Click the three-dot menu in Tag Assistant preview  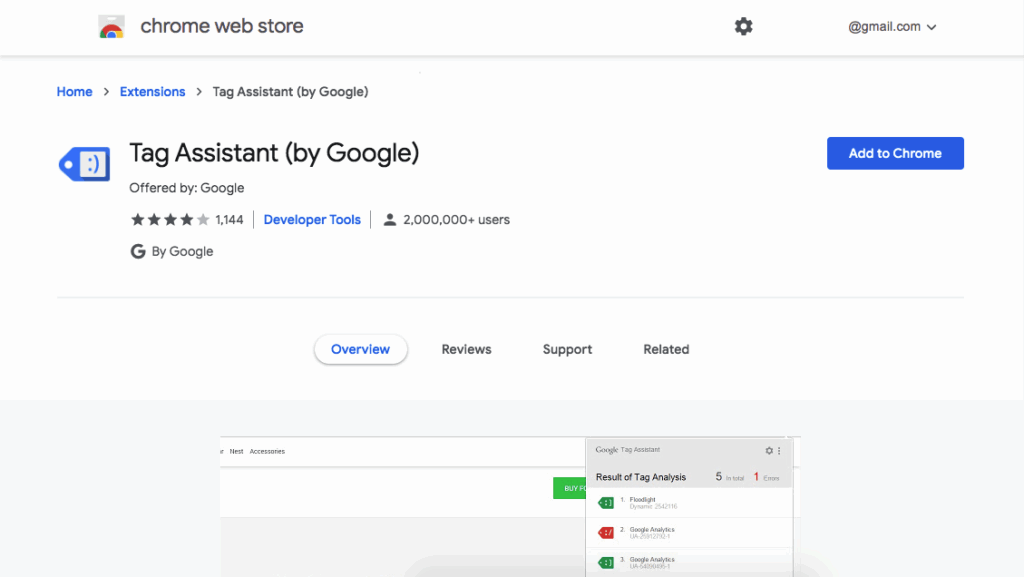click(779, 450)
